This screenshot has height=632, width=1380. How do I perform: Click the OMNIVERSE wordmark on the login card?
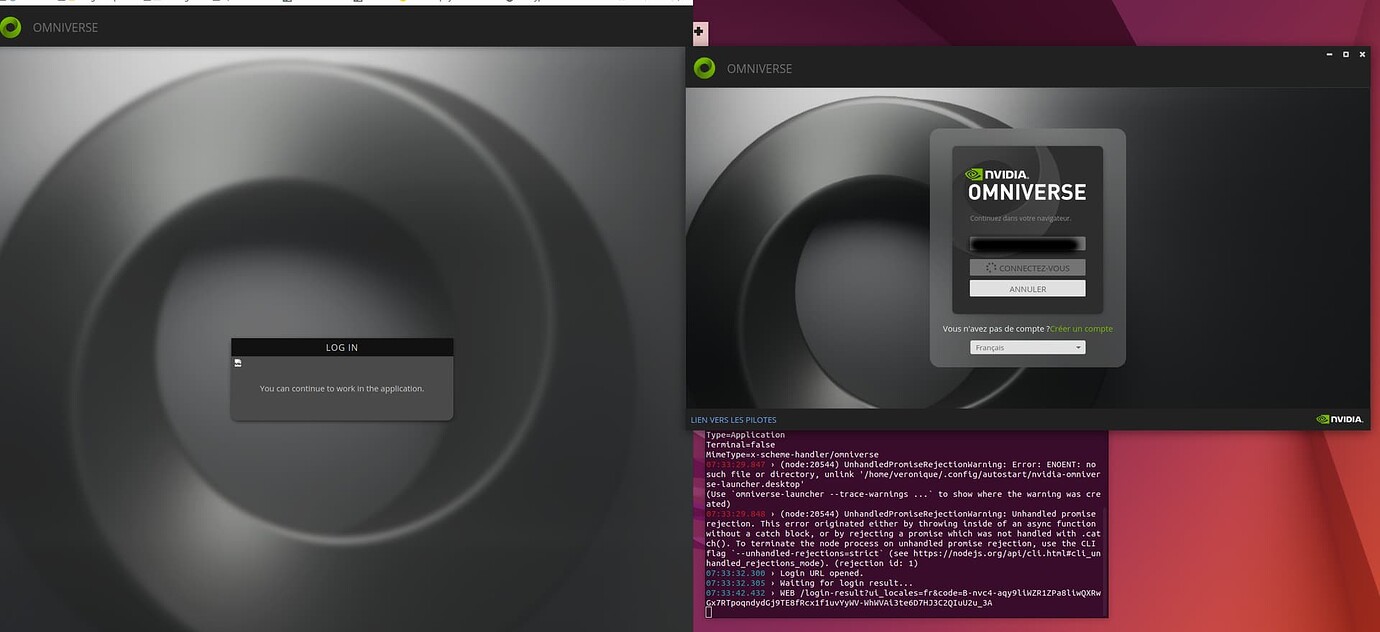click(x=1027, y=193)
